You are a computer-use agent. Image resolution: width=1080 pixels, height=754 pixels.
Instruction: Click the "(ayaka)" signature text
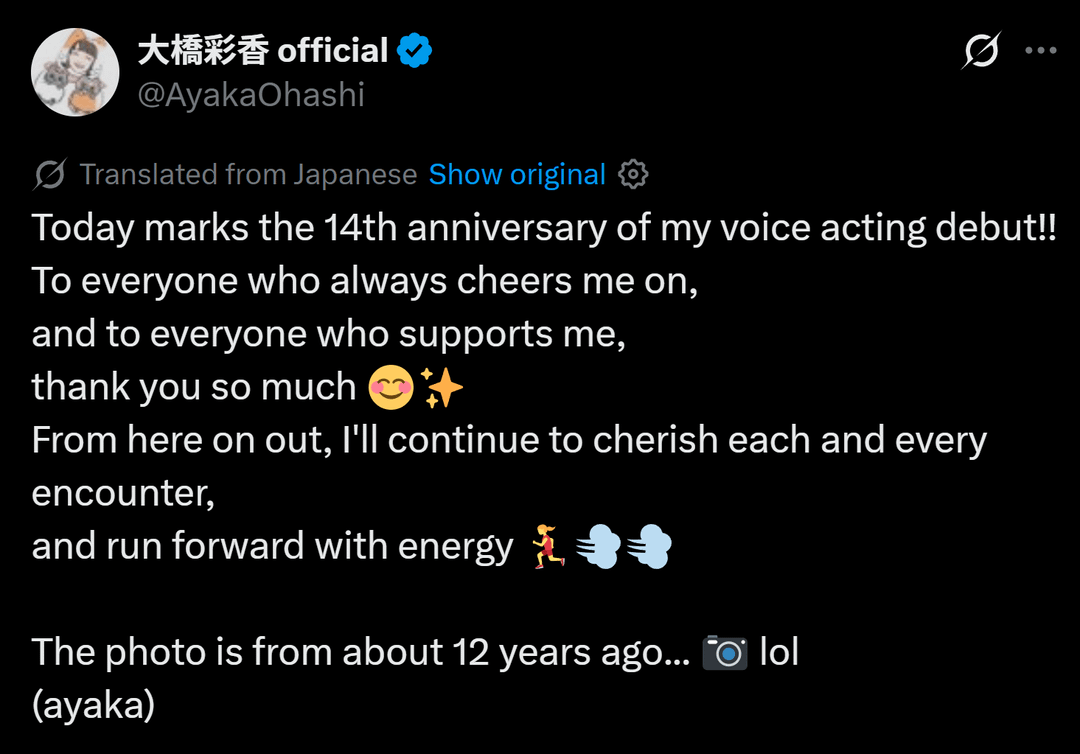[x=93, y=706]
